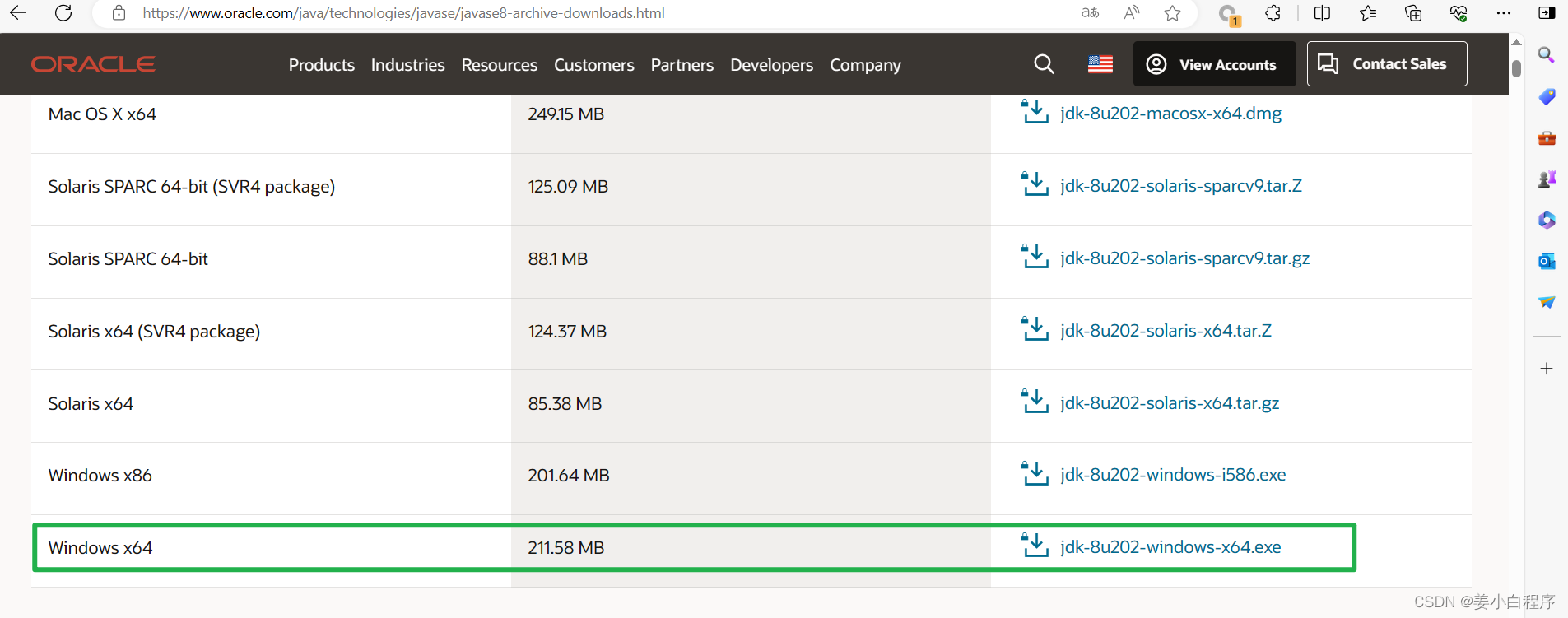Toggle the sidebar panel icon at top right
Image resolution: width=1568 pixels, height=618 pixels.
pos(1547,13)
